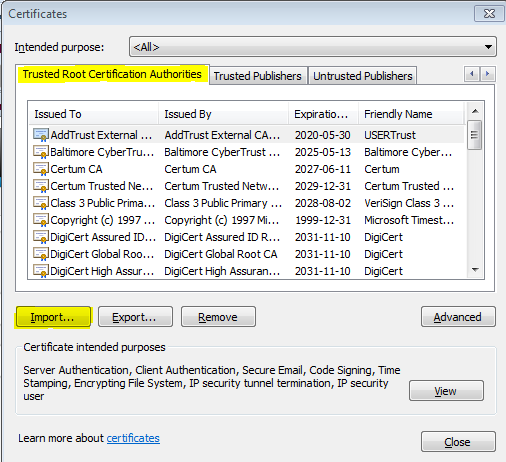Select Baltimore CyberTru... in Issued To
Screen dimensions: 506x462
tap(102, 152)
